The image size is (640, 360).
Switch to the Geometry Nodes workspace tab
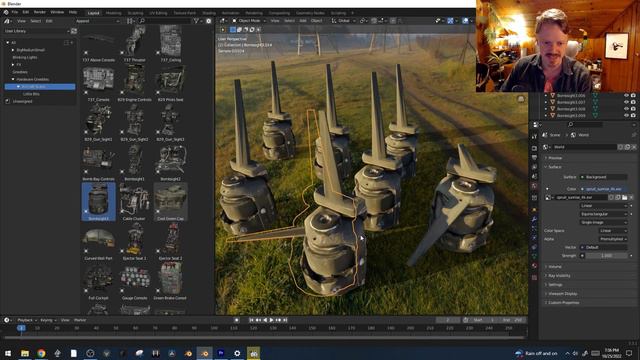click(x=310, y=13)
